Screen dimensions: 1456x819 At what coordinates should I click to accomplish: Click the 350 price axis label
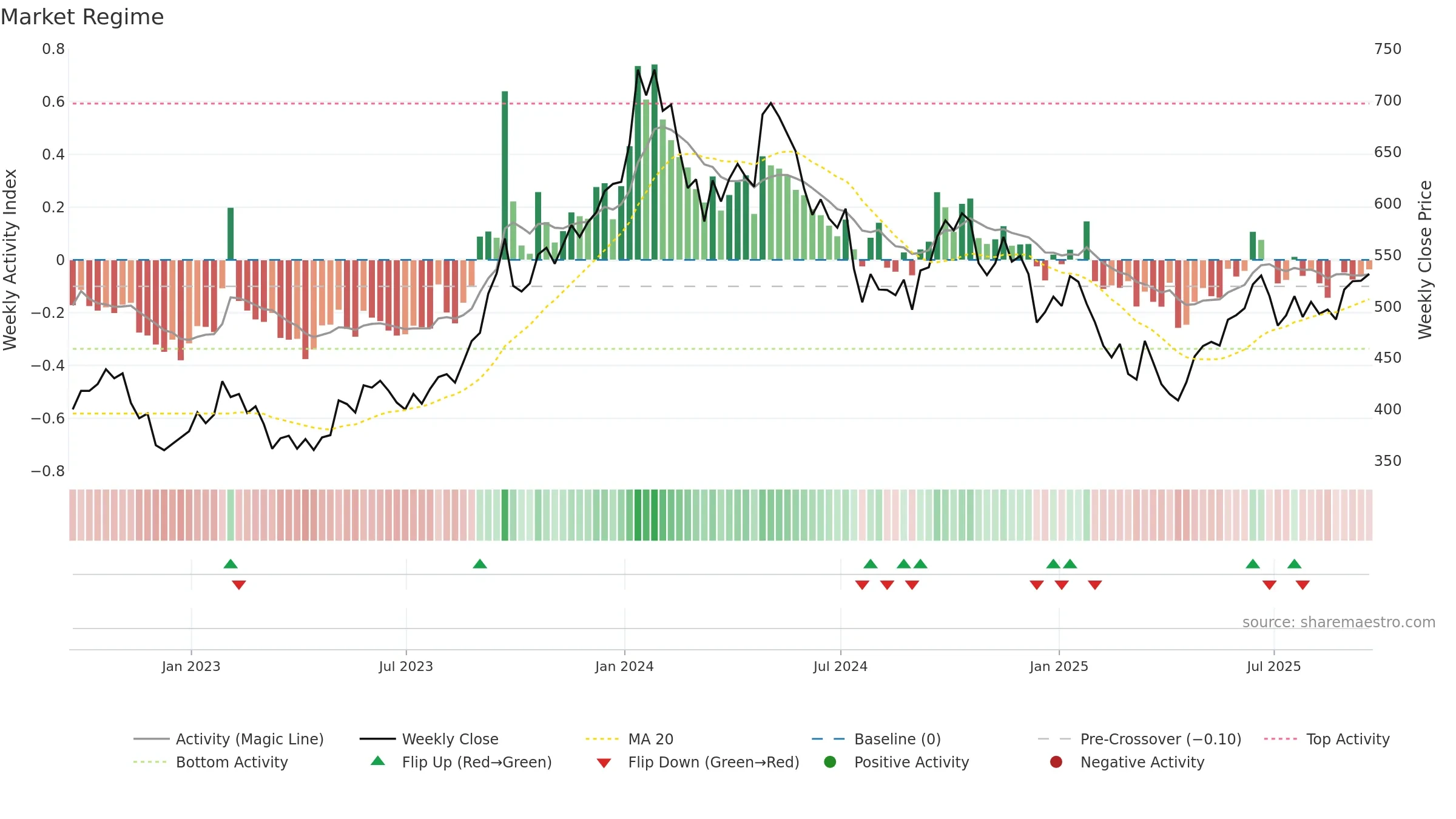1388,461
